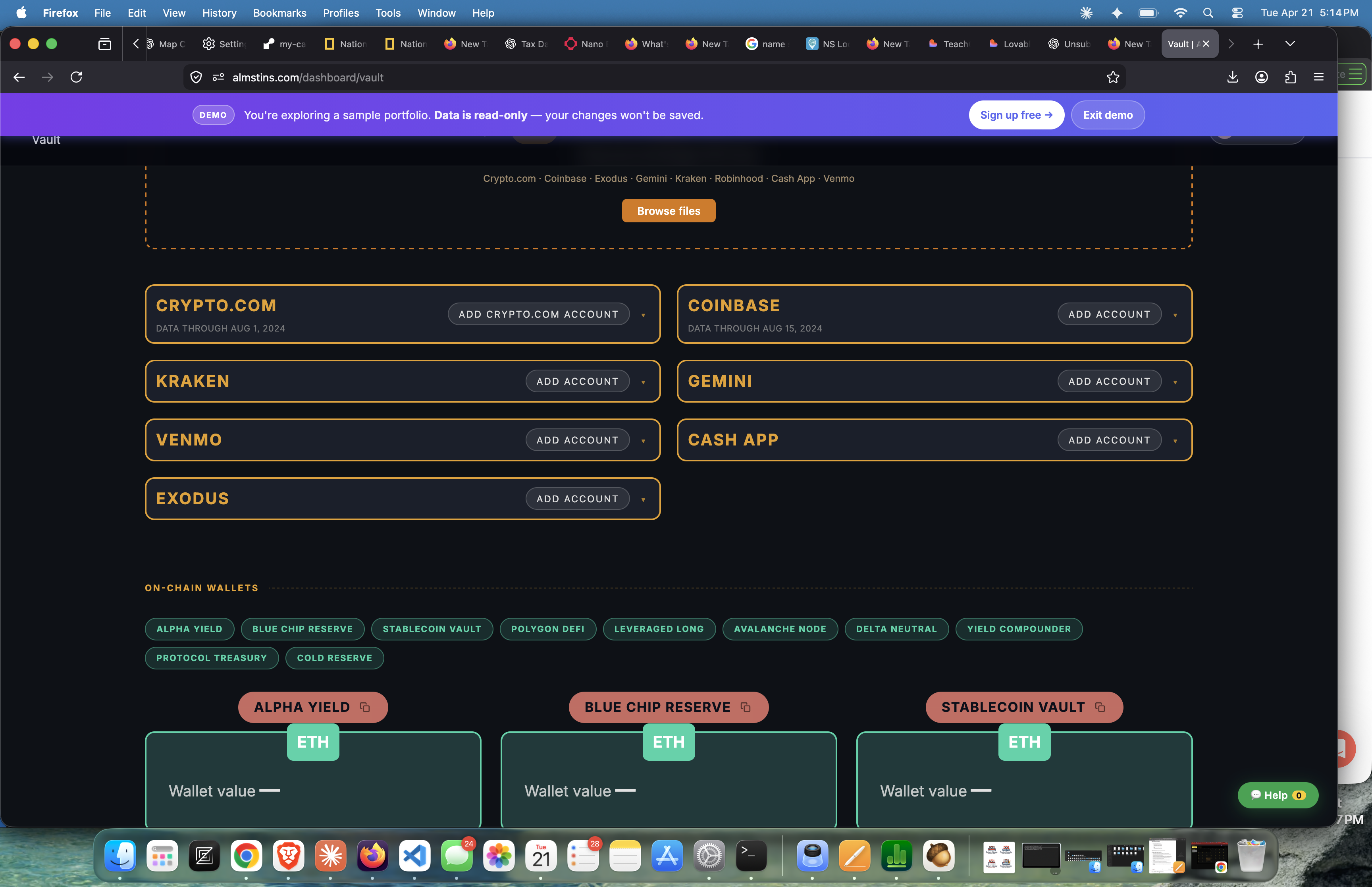Open Visual Studio Code from the Dock
Viewport: 1372px width, 887px height.
click(414, 856)
